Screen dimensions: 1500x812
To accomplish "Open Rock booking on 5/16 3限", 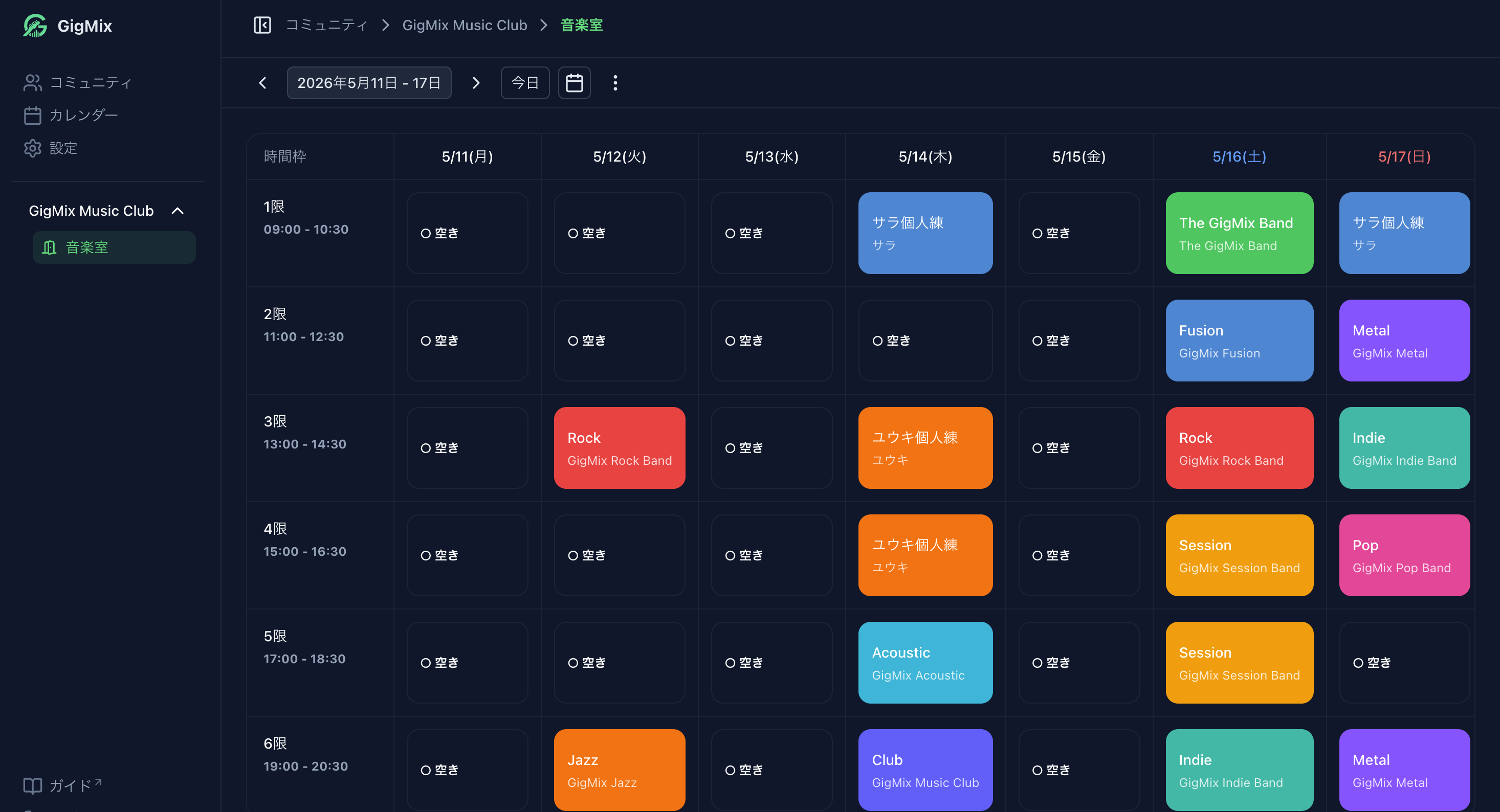I will click(x=1239, y=447).
